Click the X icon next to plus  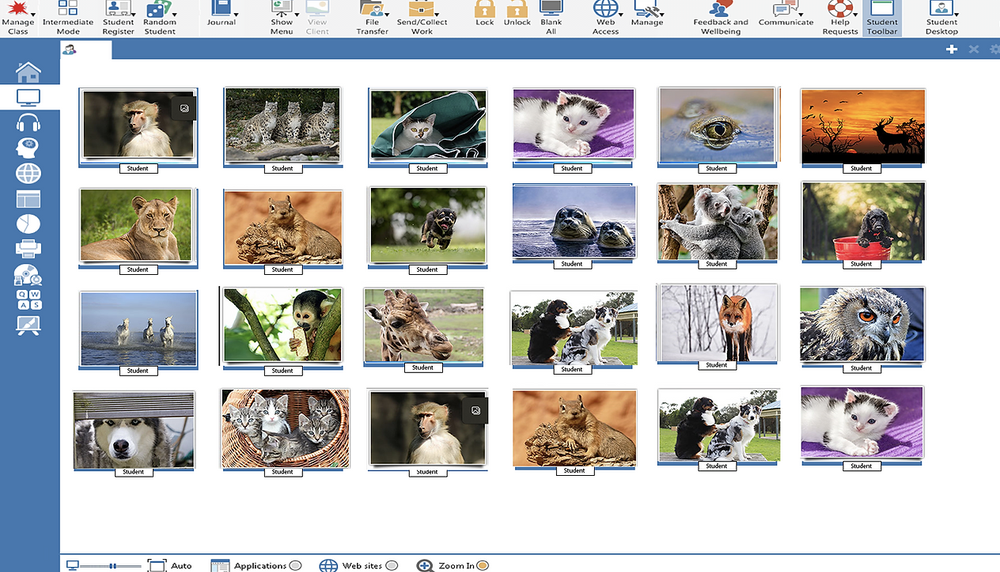point(974,49)
